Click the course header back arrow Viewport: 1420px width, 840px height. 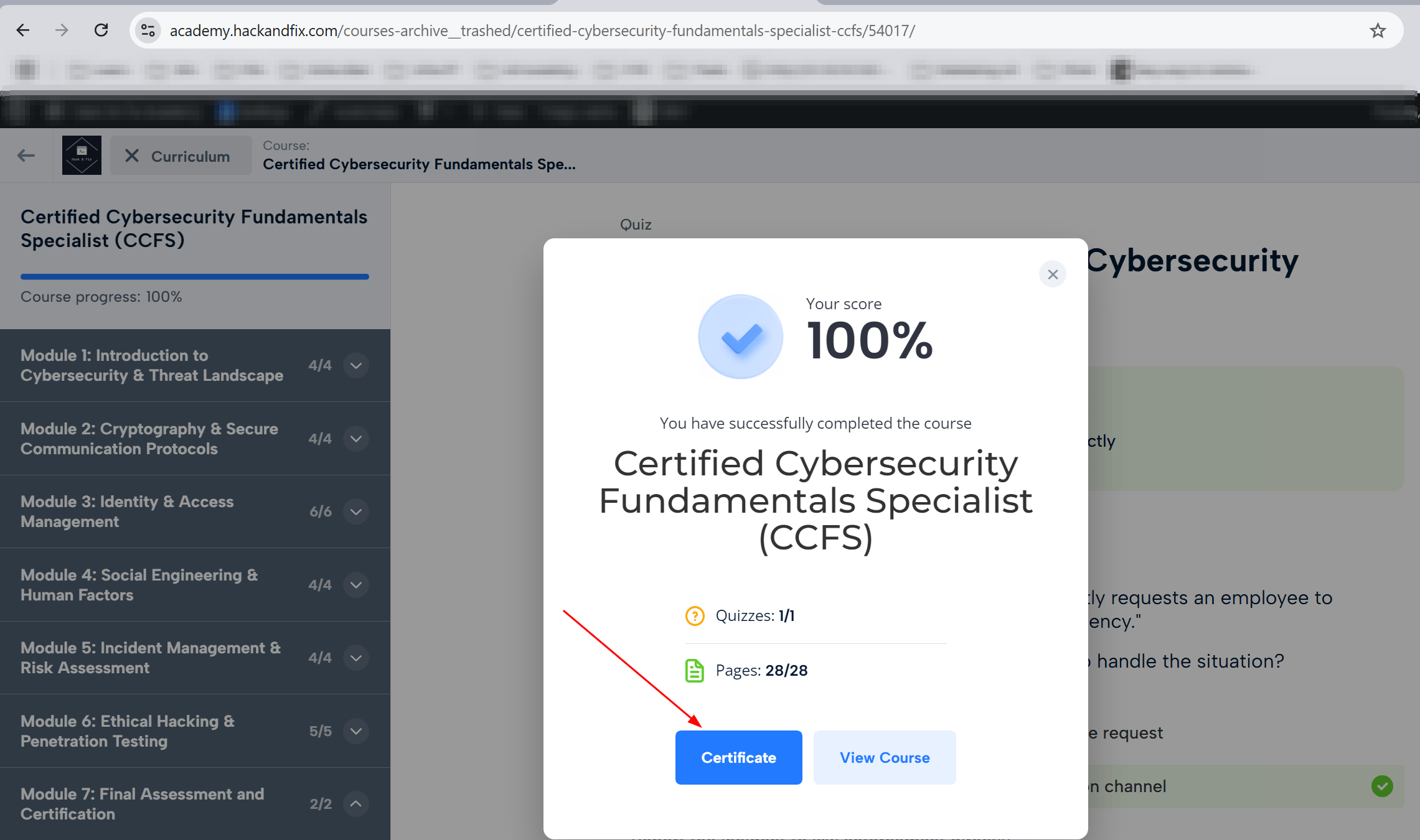coord(26,156)
